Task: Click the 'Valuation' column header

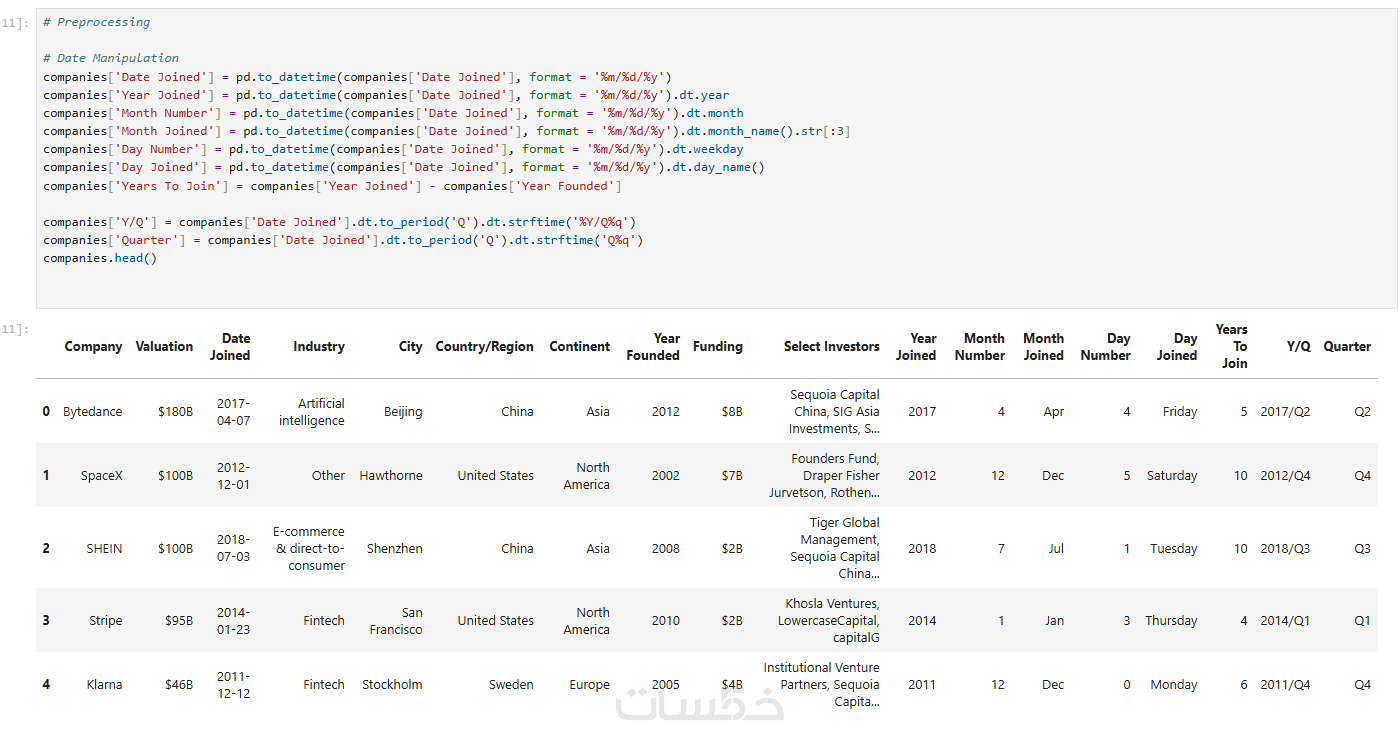Action: pos(164,347)
